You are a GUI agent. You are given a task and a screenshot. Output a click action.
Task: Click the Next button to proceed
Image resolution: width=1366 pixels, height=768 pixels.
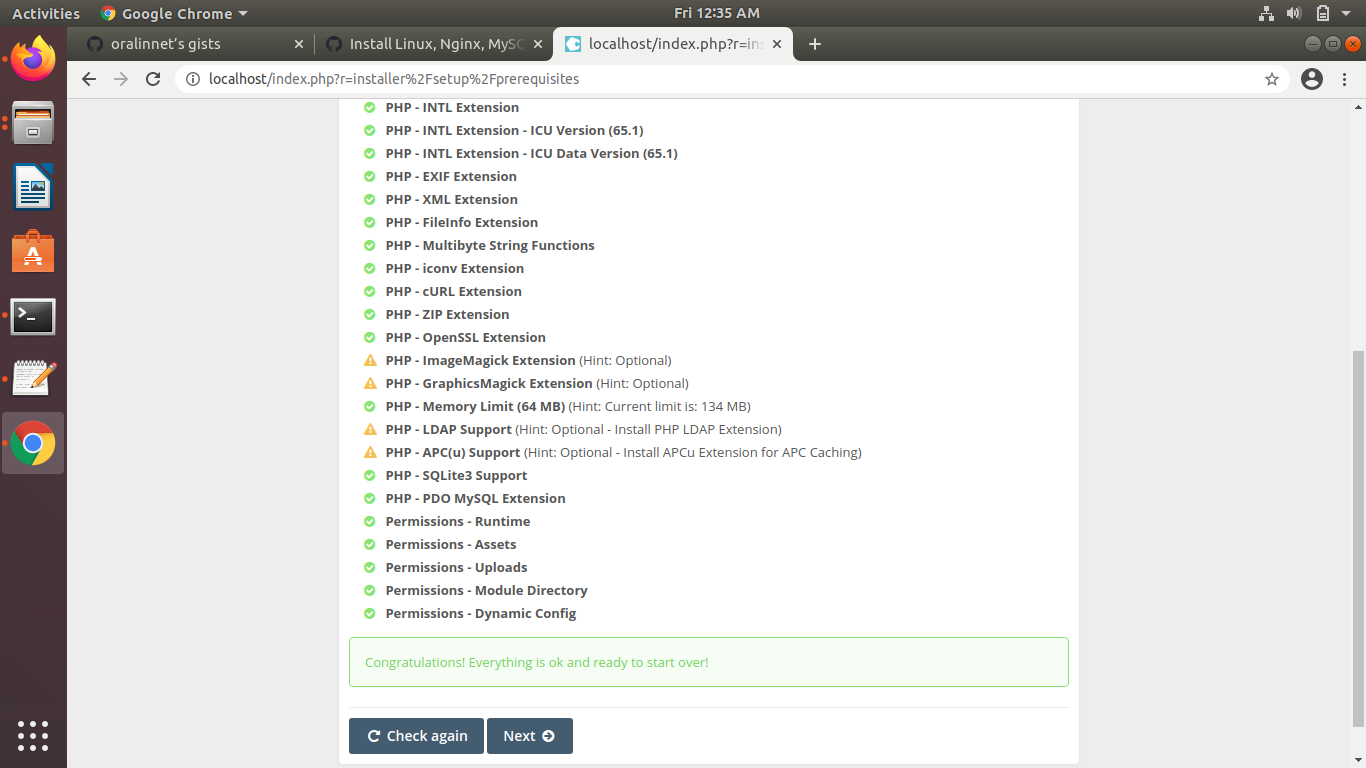[529, 735]
